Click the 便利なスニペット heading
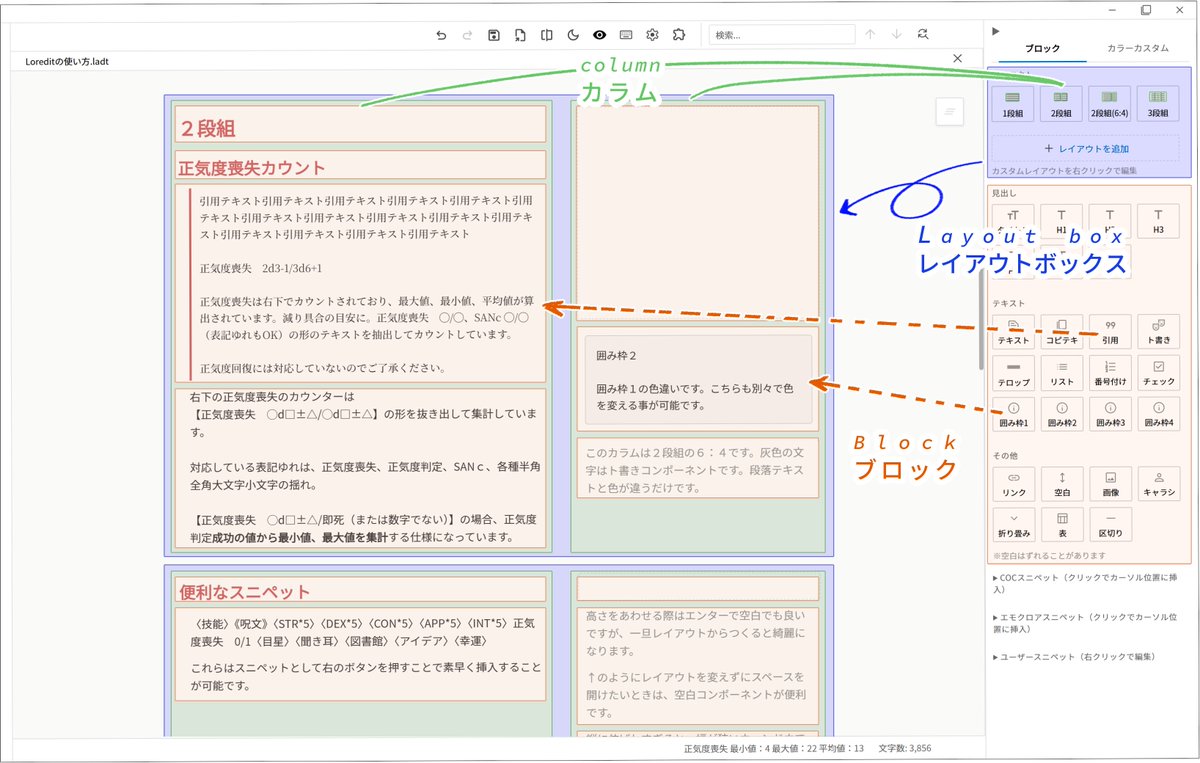The image size is (1200, 763). coord(245,591)
